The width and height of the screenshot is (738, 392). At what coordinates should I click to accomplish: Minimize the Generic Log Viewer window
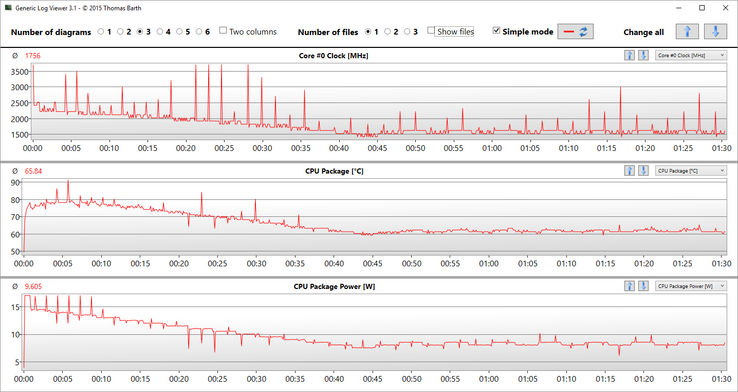[679, 8]
